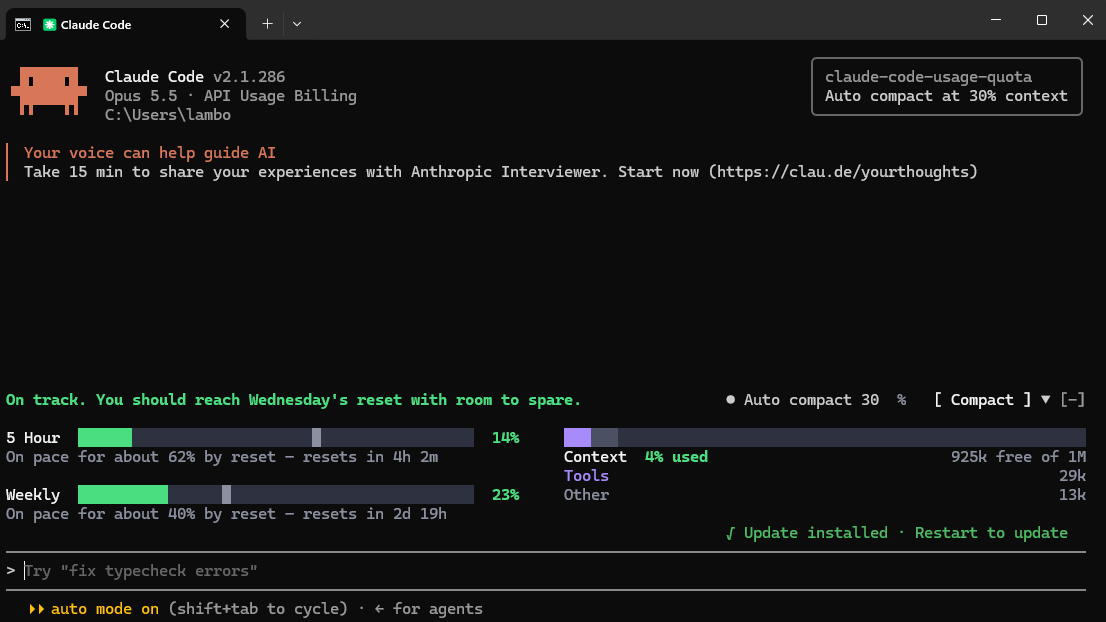Click the claude-code-usage-quota box title
Image resolution: width=1106 pixels, height=622 pixels.
pyautogui.click(x=928, y=77)
